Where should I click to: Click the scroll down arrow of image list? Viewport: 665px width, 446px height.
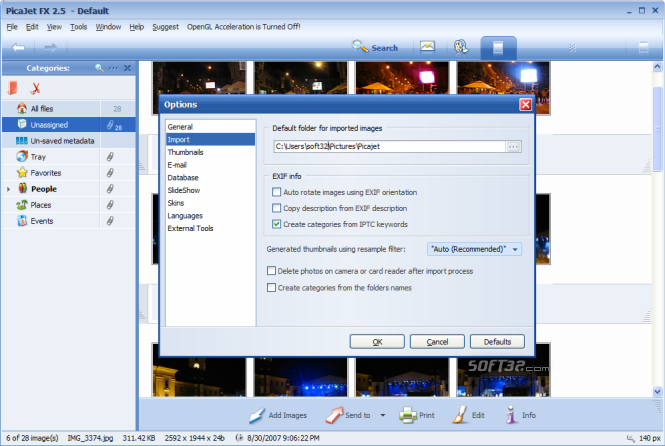click(x=657, y=392)
